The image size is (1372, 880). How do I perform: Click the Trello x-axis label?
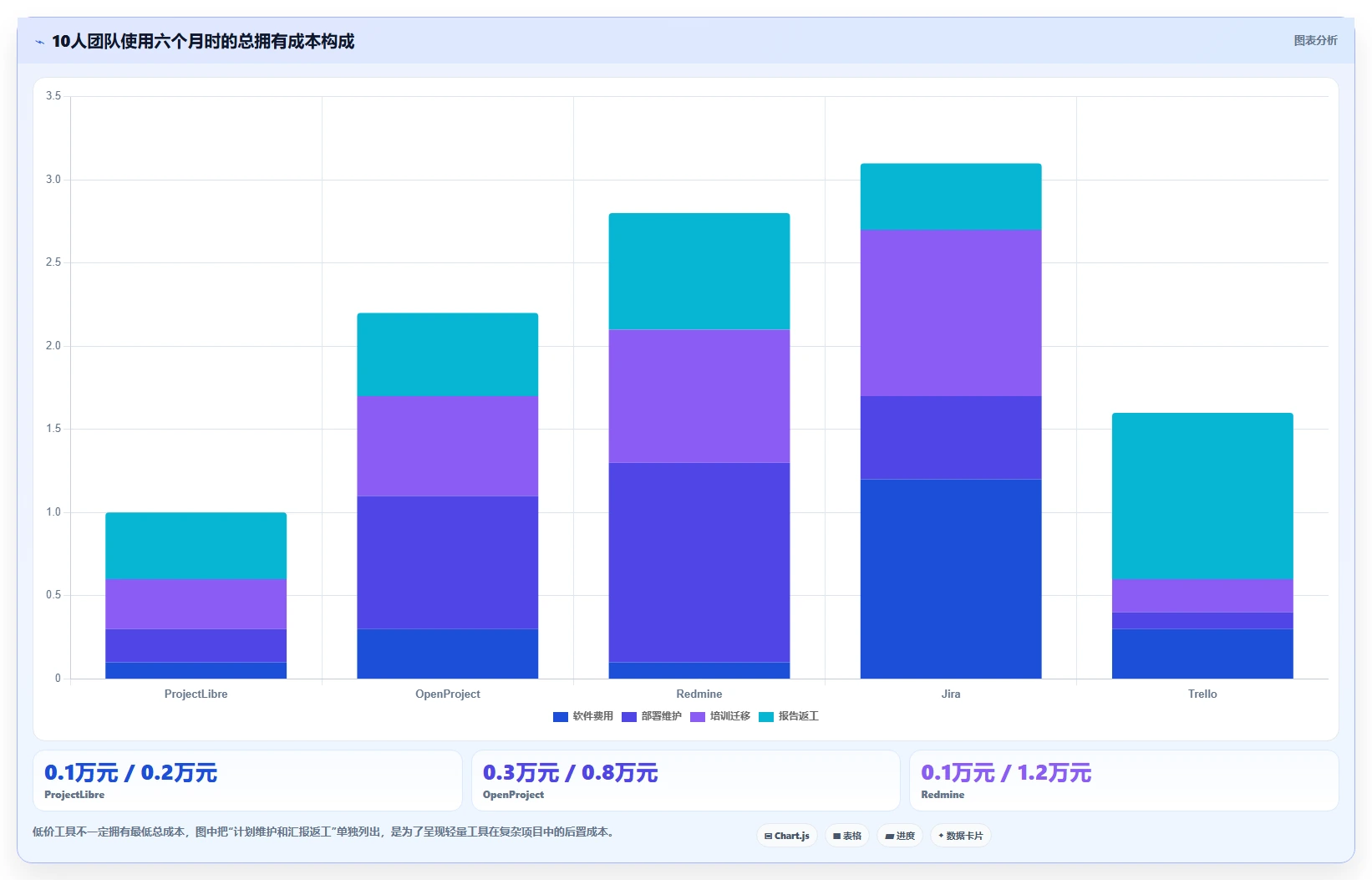pyautogui.click(x=1202, y=694)
